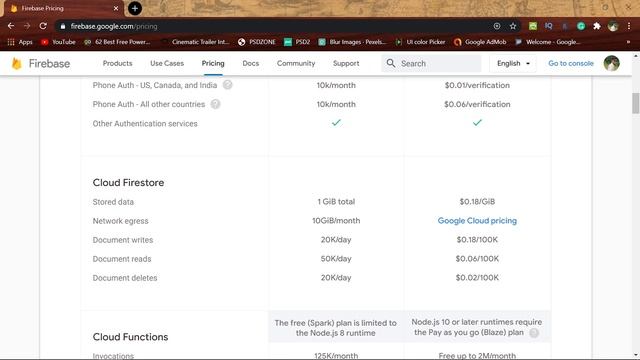Open the Products menu

tap(118, 63)
